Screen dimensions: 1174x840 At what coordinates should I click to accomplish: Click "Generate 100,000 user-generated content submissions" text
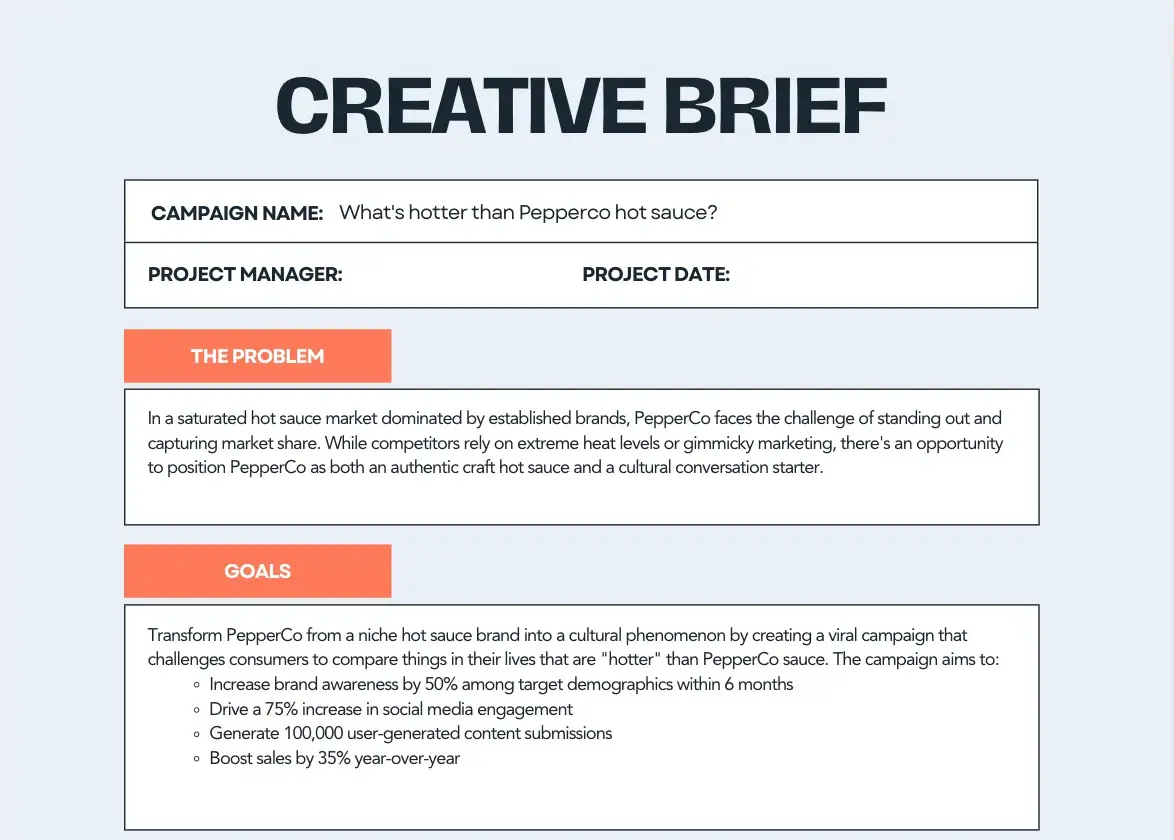[410, 733]
